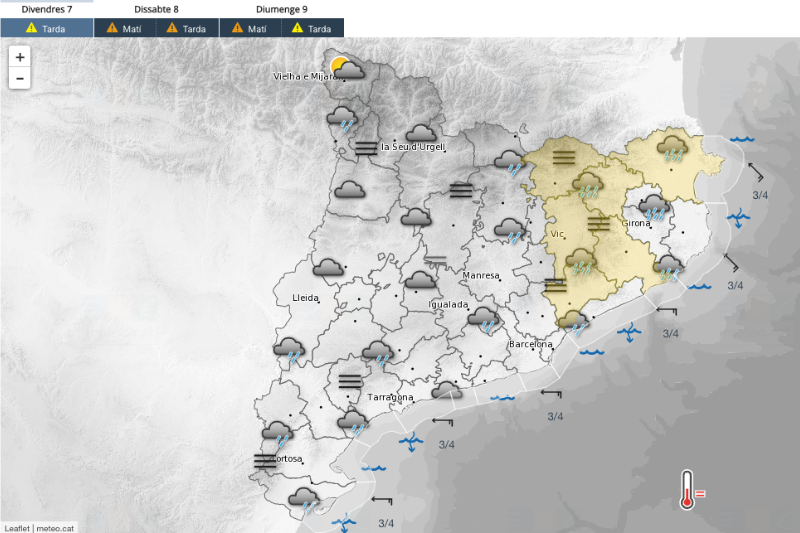
Task: Zoom out on the map
Action: point(20,79)
